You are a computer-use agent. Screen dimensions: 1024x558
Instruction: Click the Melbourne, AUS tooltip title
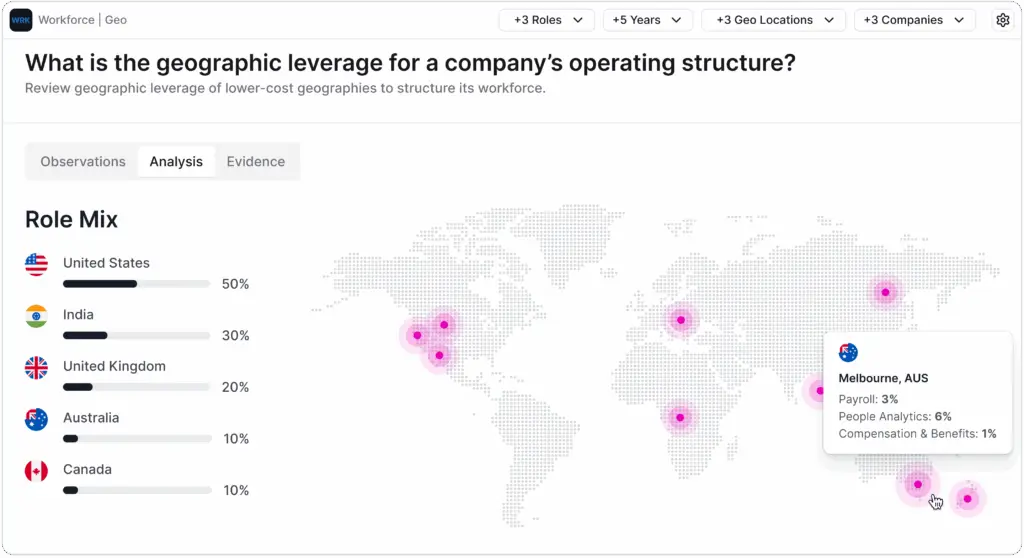tap(883, 378)
